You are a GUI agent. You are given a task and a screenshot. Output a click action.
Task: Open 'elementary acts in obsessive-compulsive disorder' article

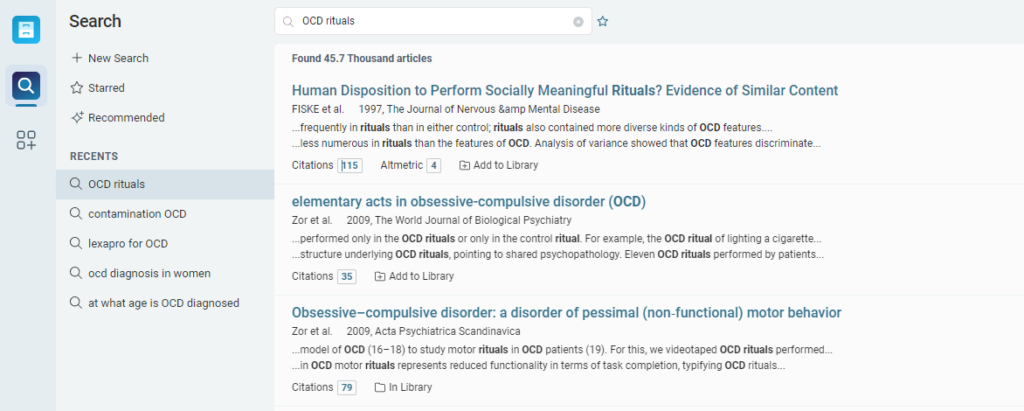tap(468, 202)
